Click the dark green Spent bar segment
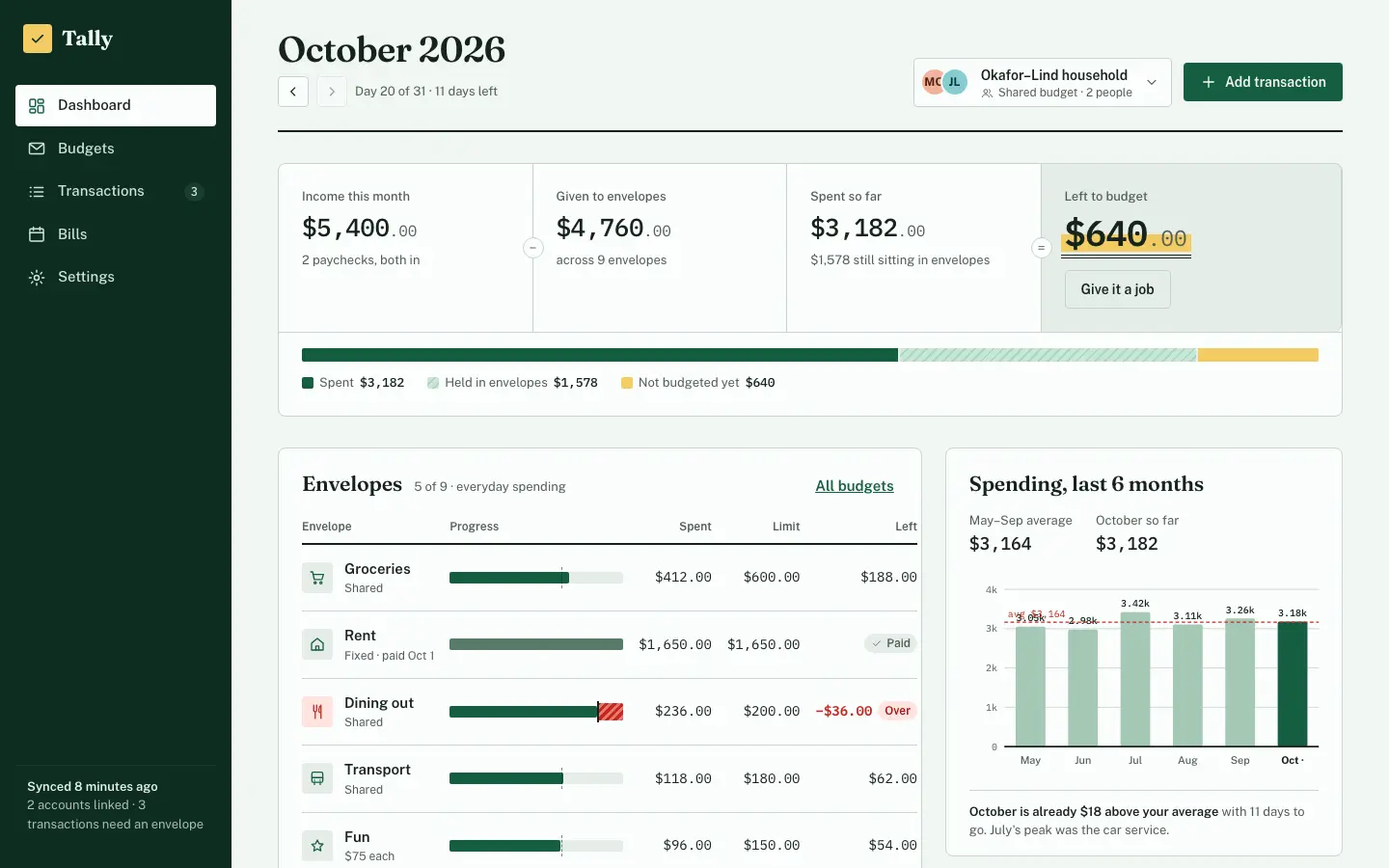Screen dimensions: 1389x868 click(x=600, y=355)
